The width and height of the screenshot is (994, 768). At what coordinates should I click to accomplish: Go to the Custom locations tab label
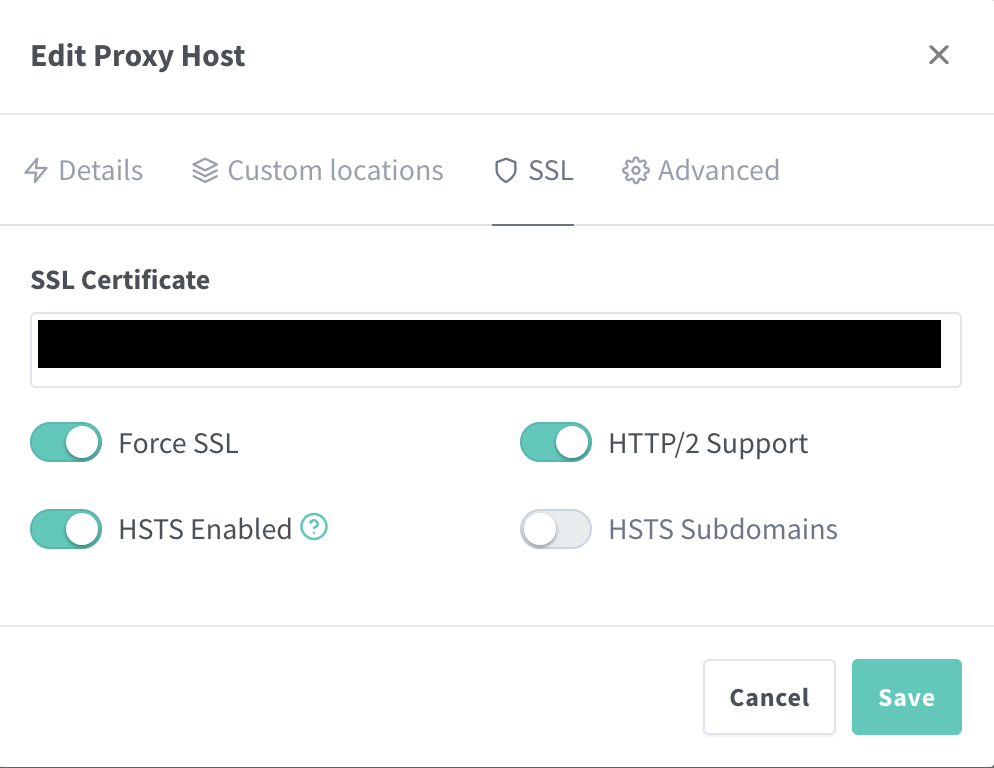click(335, 171)
